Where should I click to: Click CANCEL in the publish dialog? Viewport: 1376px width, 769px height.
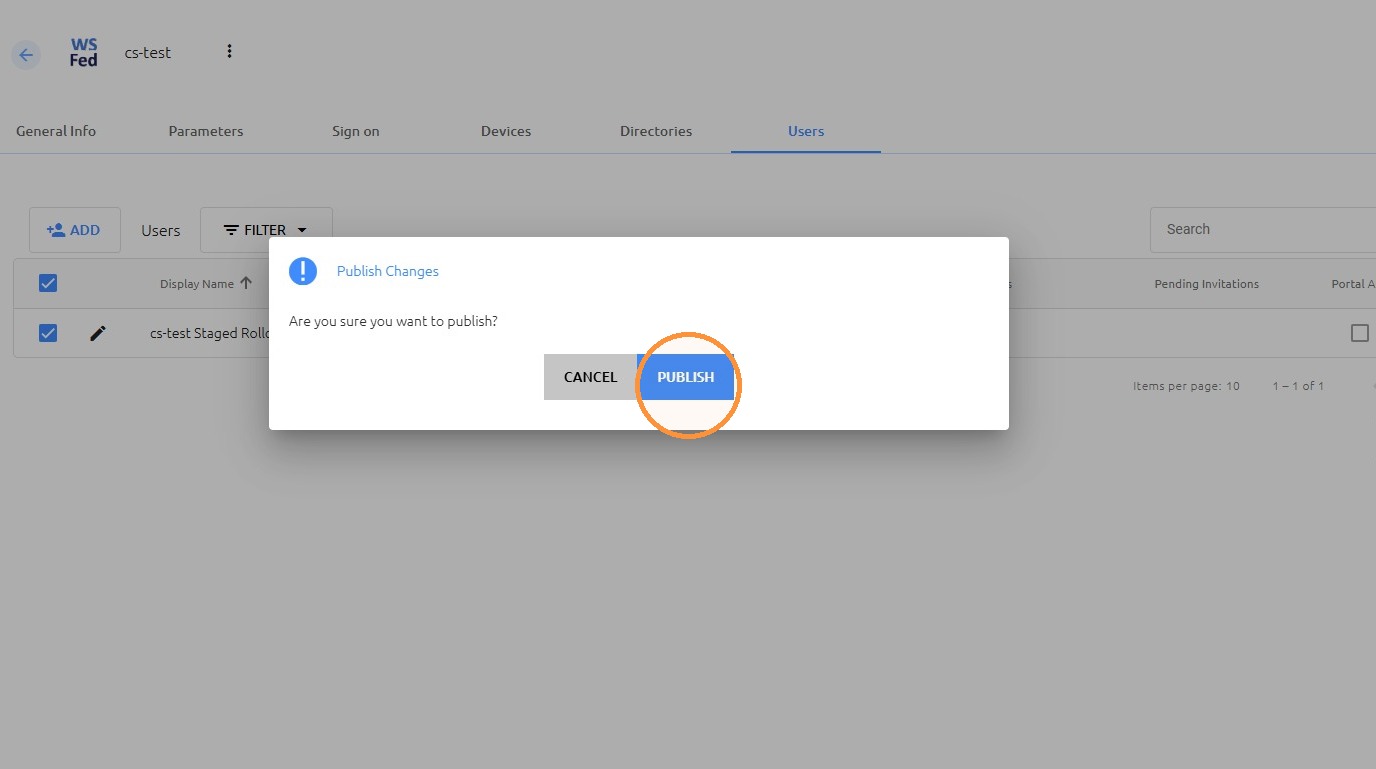coord(590,377)
